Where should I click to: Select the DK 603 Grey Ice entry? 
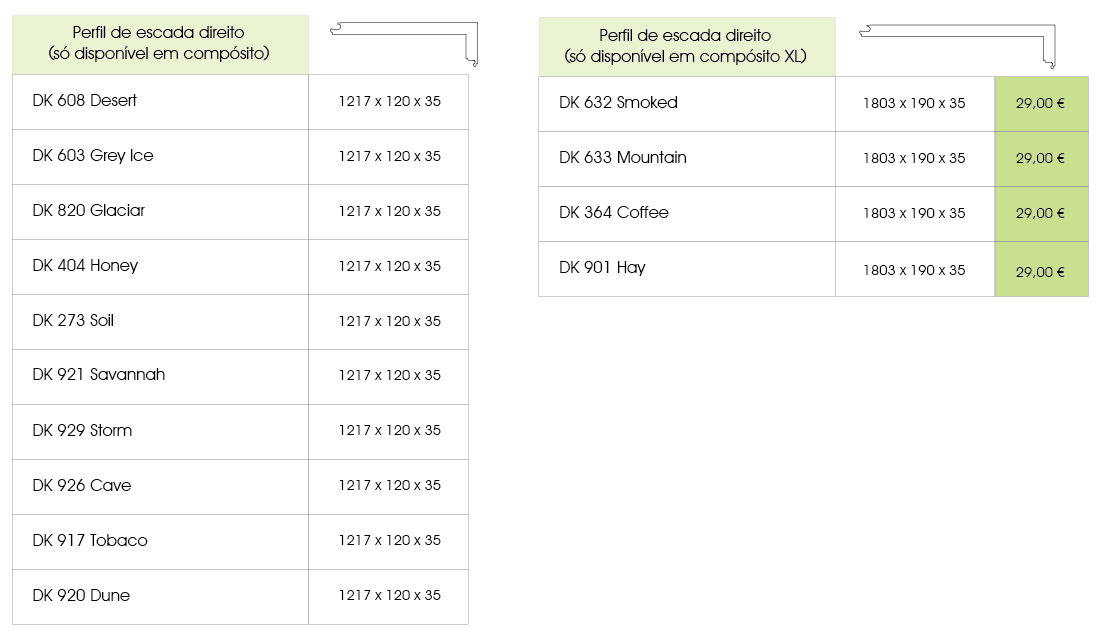coord(93,156)
